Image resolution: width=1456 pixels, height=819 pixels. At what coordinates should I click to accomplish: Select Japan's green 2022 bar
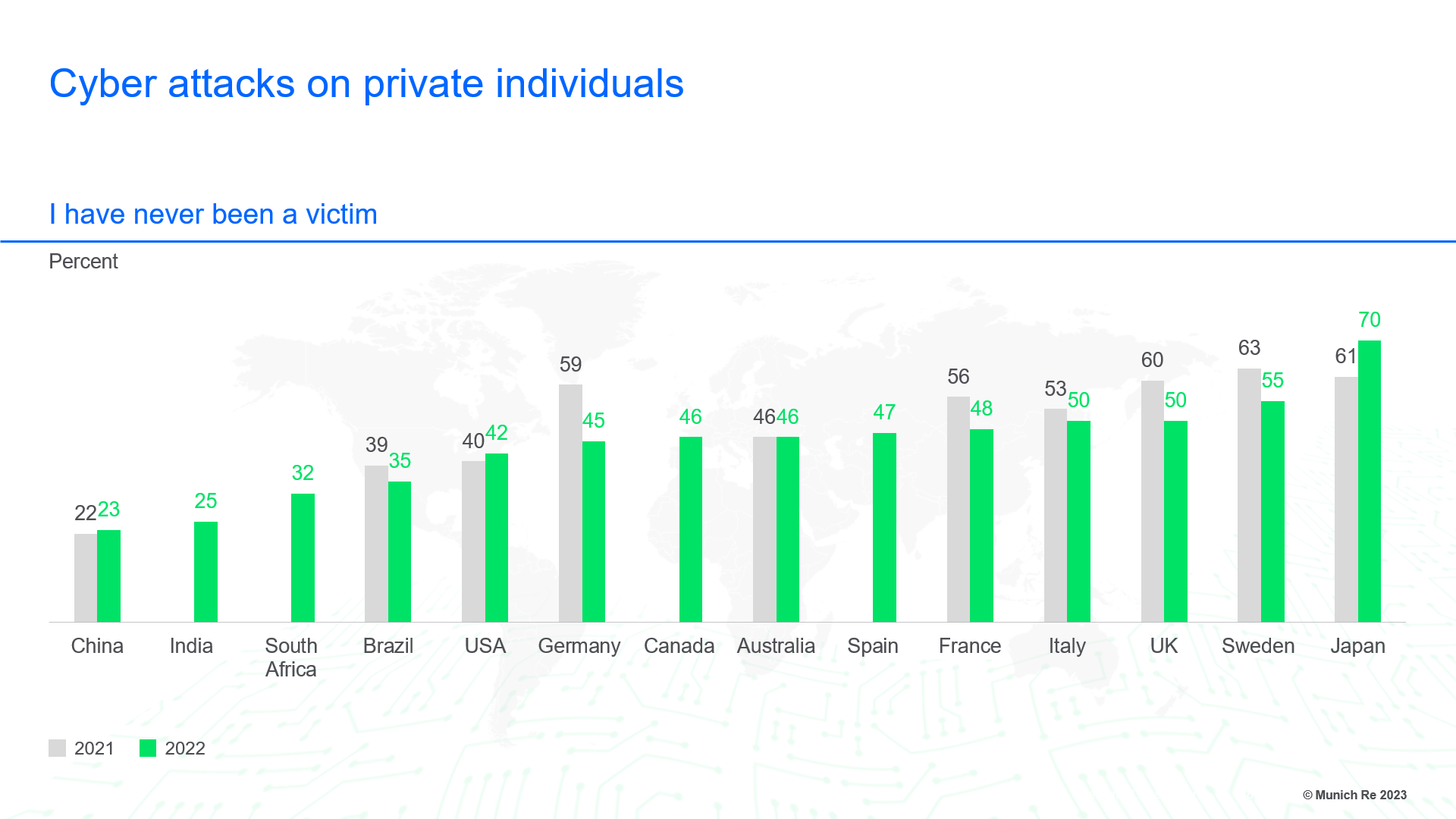pyautogui.click(x=1369, y=482)
